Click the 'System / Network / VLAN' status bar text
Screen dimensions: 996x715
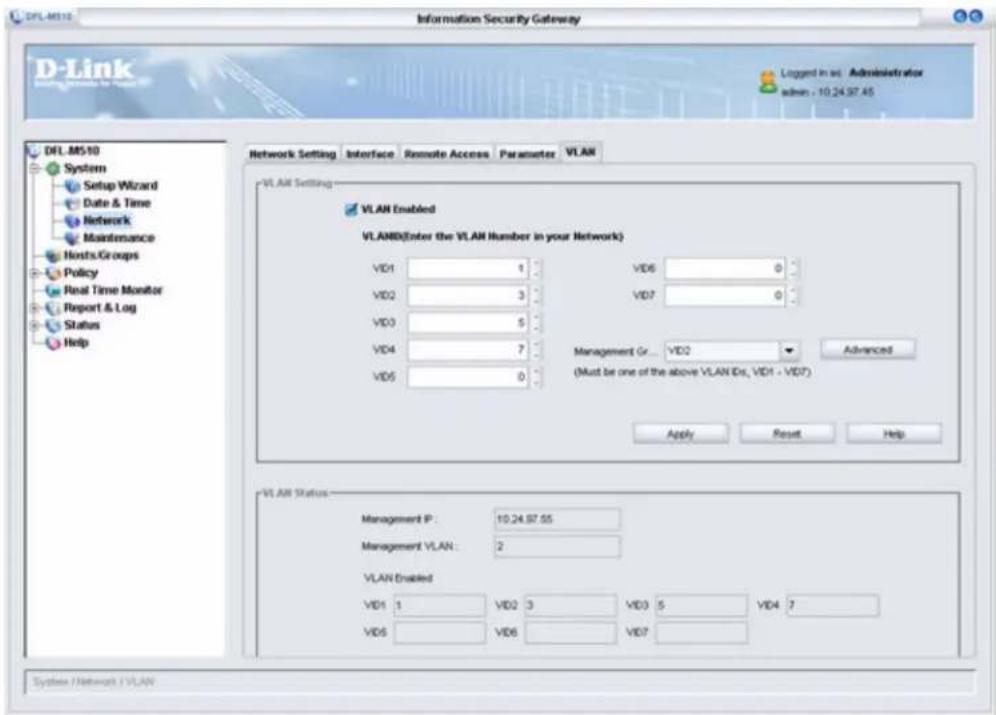[x=93, y=682]
